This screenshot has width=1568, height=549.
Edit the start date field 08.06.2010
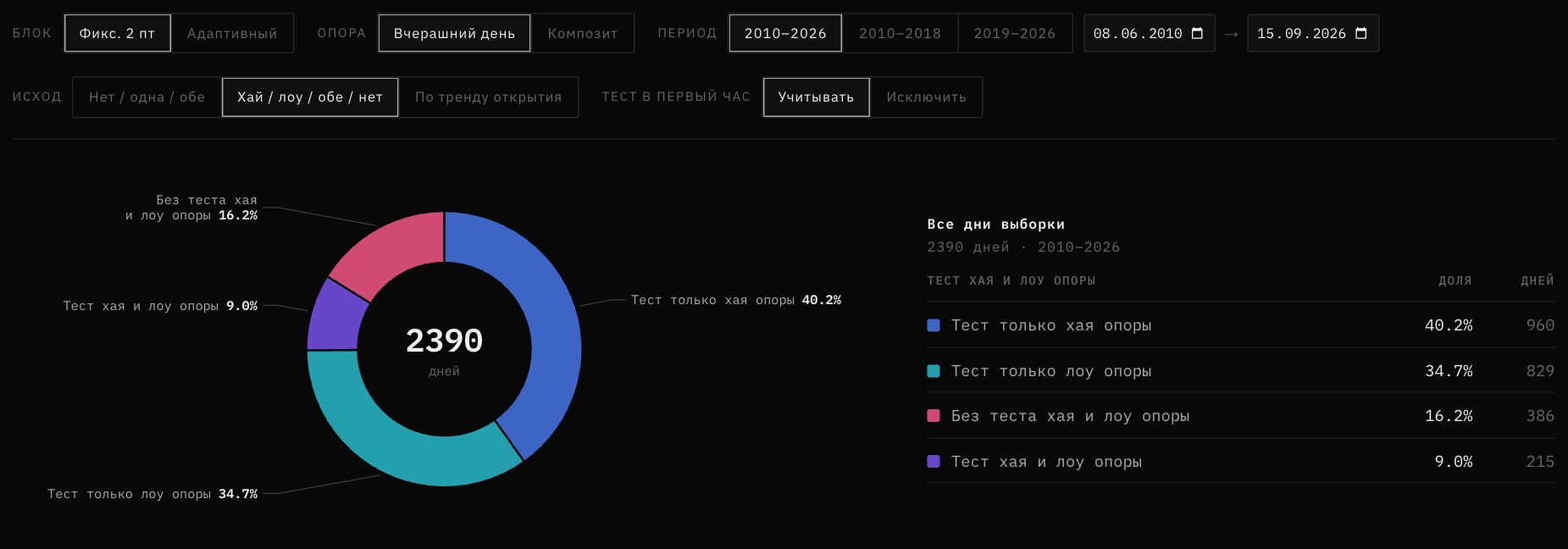pyautogui.click(x=1149, y=33)
